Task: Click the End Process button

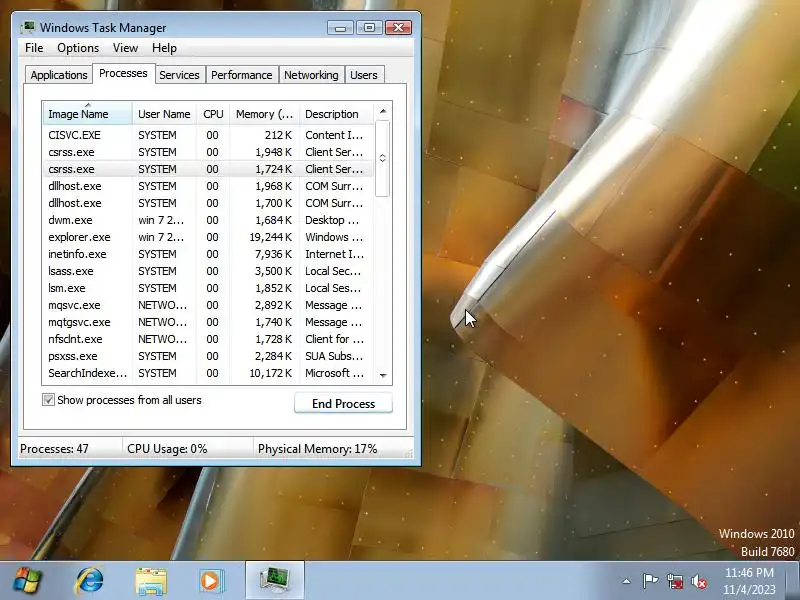Action: click(x=343, y=404)
